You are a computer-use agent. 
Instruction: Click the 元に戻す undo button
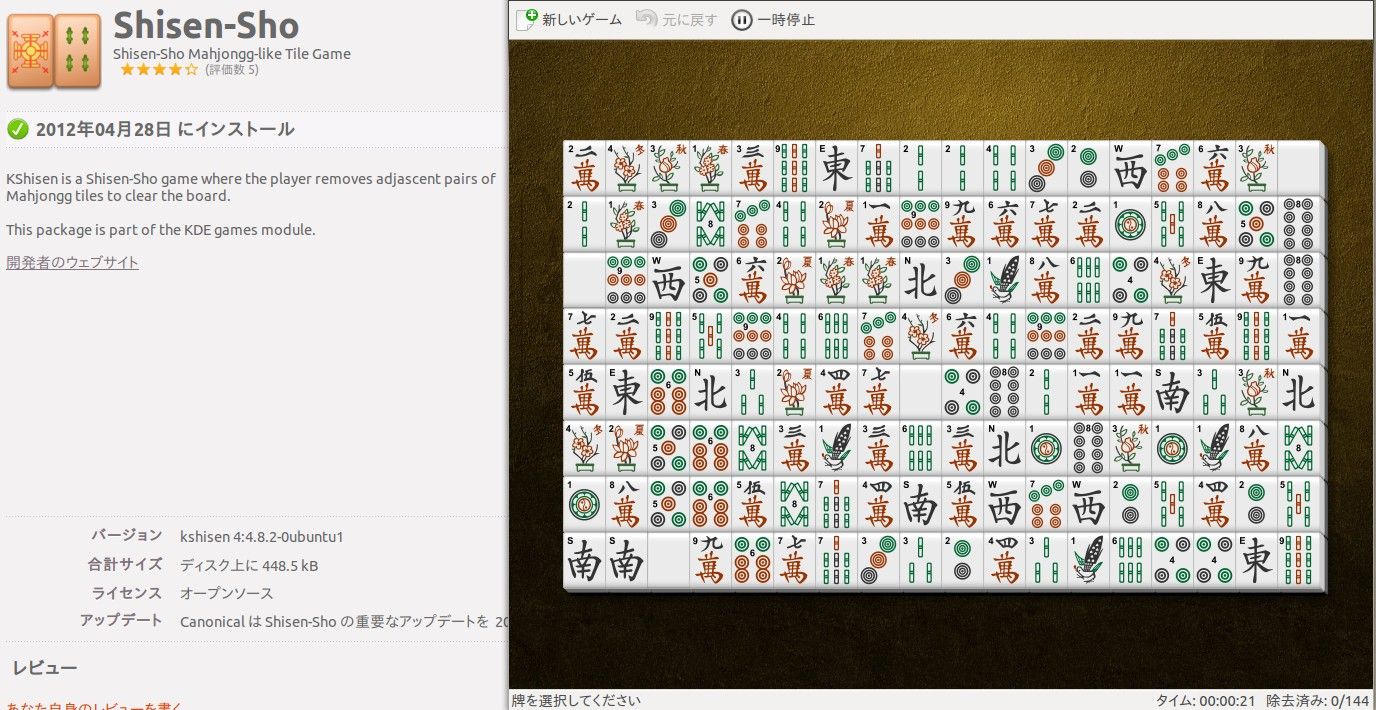(x=676, y=19)
